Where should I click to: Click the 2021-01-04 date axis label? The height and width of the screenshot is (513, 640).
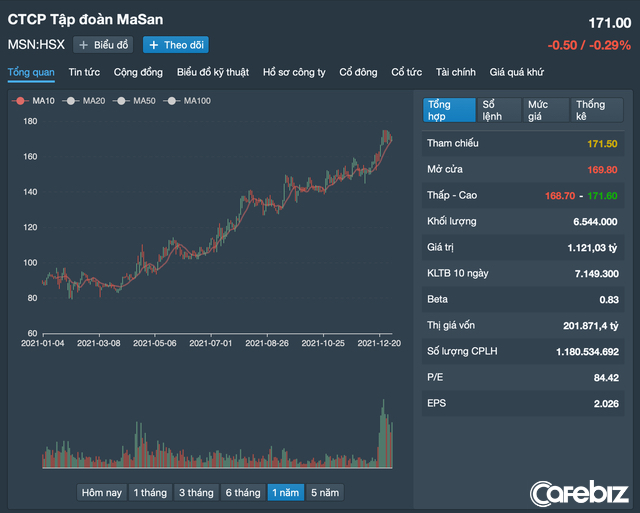pos(42,343)
